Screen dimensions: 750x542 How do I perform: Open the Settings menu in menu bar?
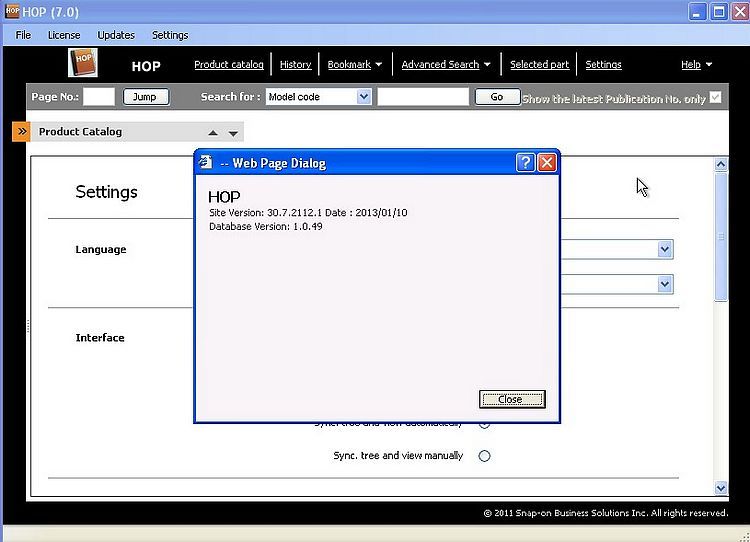[170, 35]
